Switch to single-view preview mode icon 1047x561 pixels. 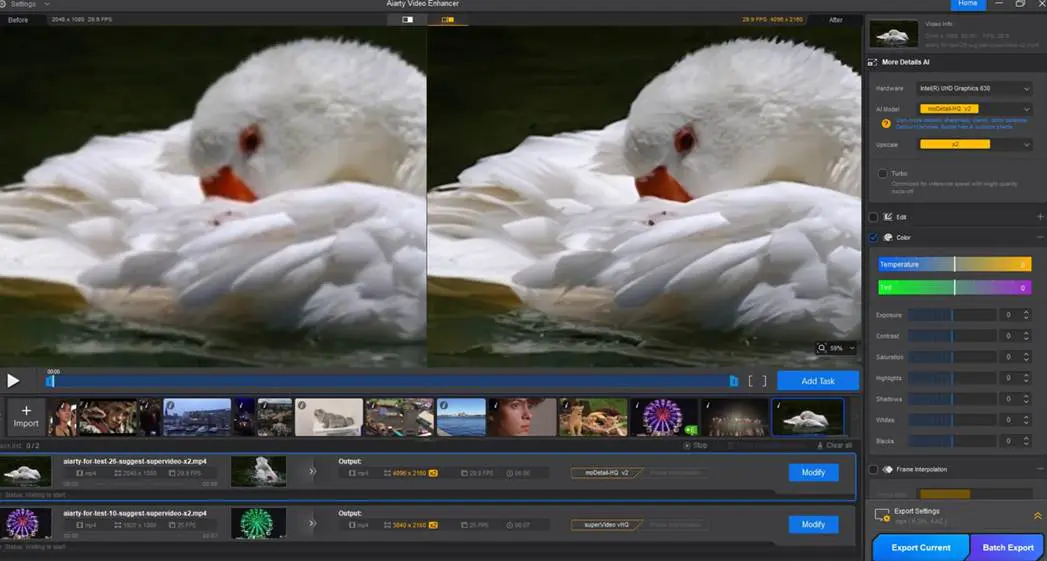pyautogui.click(x=407, y=19)
